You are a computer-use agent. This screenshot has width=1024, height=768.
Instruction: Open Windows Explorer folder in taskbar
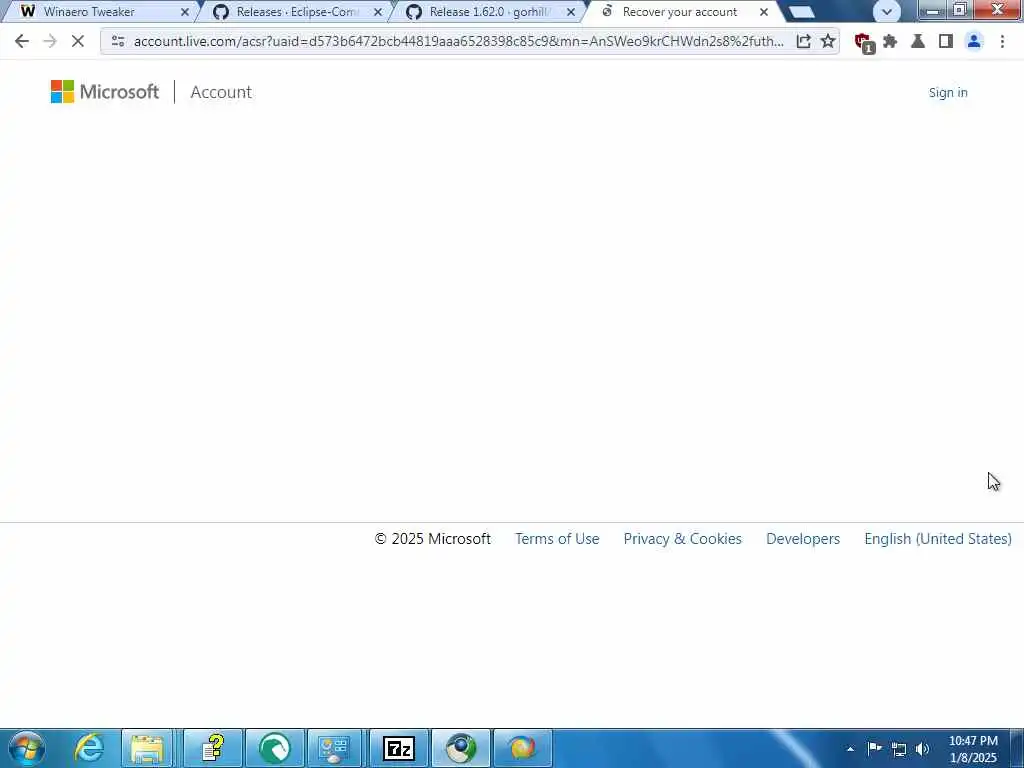[x=147, y=748]
